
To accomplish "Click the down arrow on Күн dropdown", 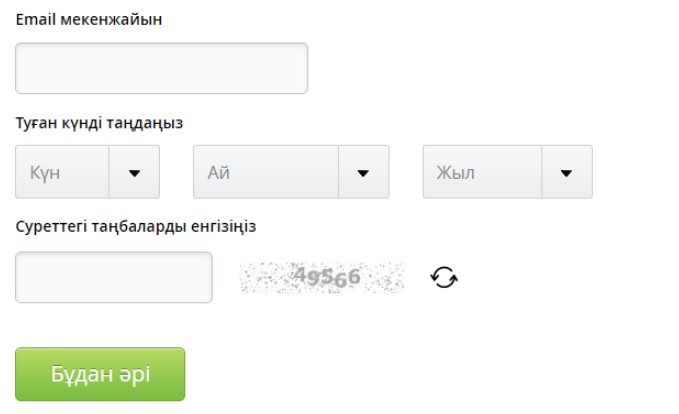I will (x=134, y=172).
